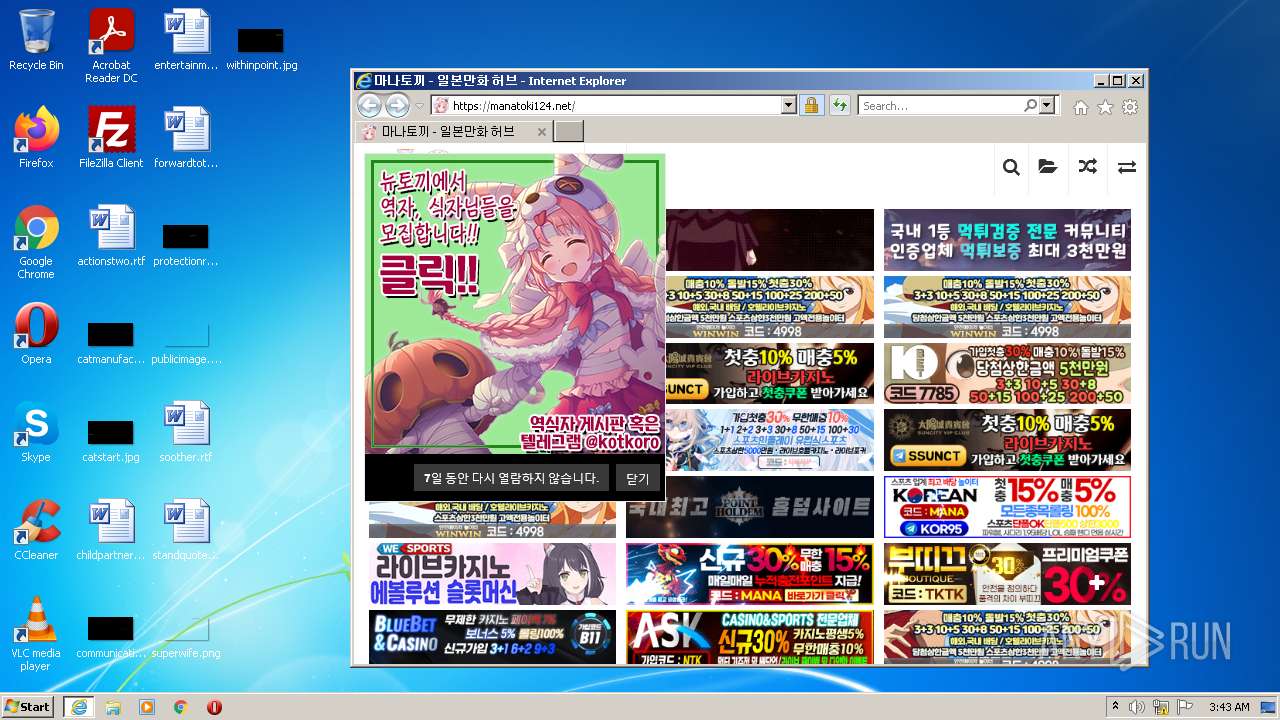Expand the address bar URL history dropdown
This screenshot has height=720, width=1280.
pos(788,105)
